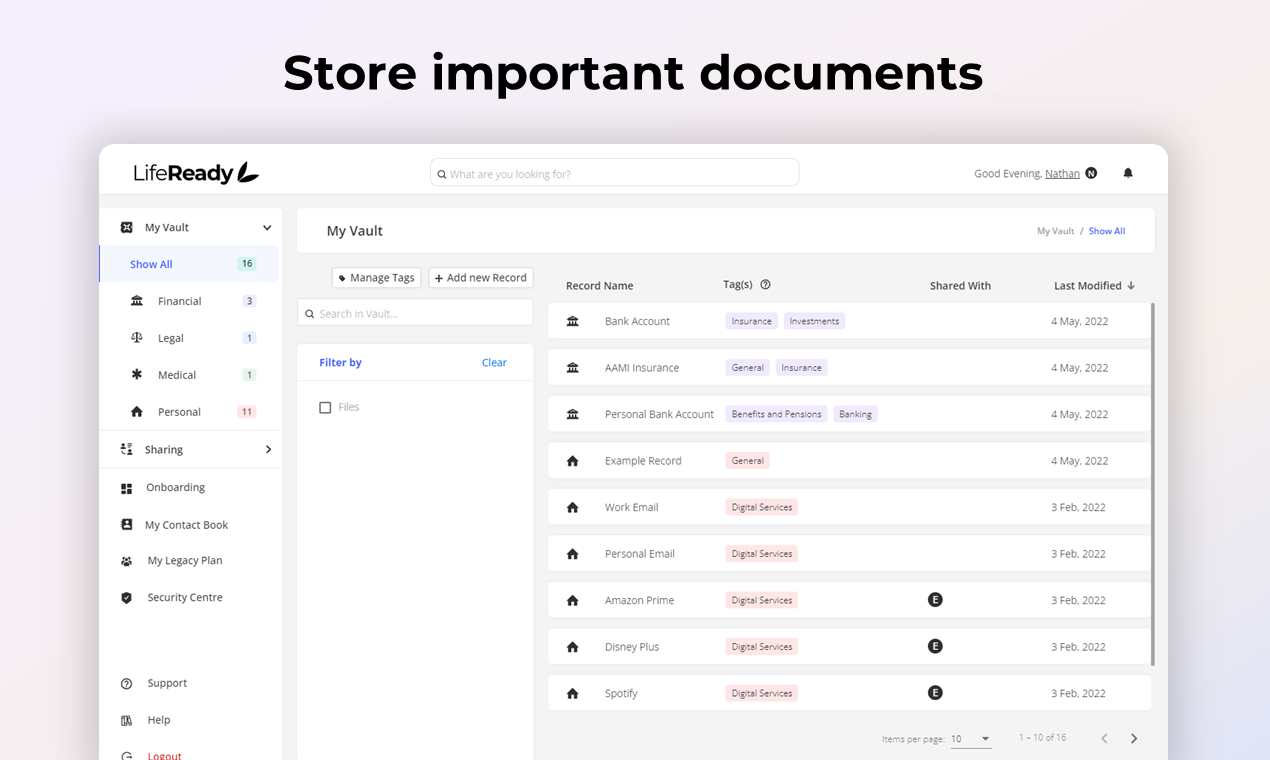Image resolution: width=1270 pixels, height=760 pixels.
Task: Click the Sharing icon in sidebar
Action: (x=127, y=449)
